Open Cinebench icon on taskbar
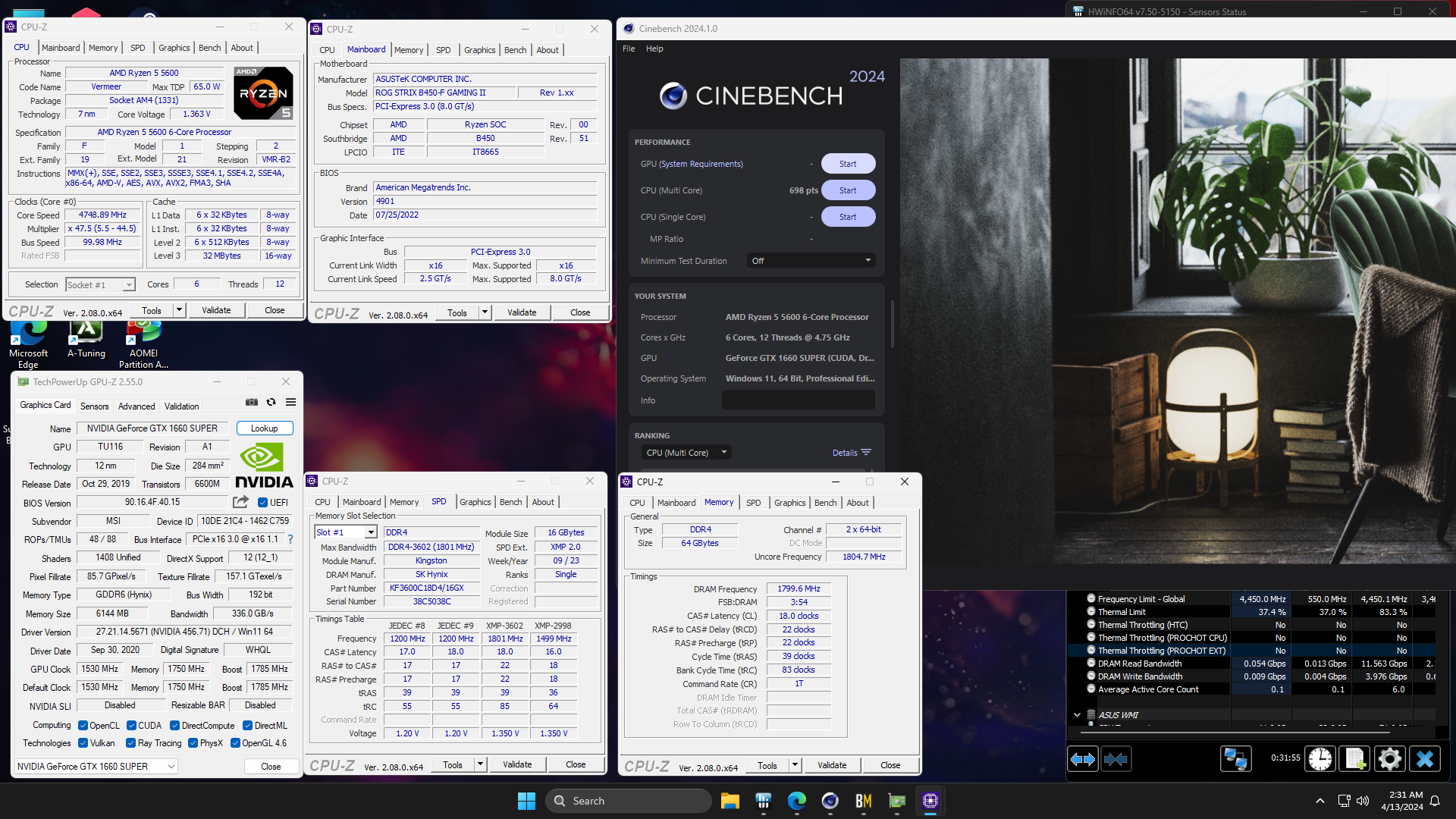1456x819 pixels. [830, 801]
